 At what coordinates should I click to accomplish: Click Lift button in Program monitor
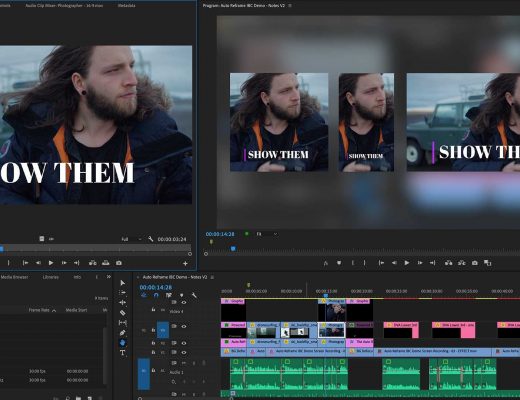[449, 263]
